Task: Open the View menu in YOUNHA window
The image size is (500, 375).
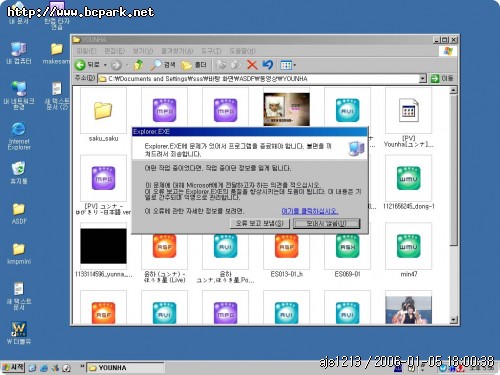Action: tap(143, 51)
